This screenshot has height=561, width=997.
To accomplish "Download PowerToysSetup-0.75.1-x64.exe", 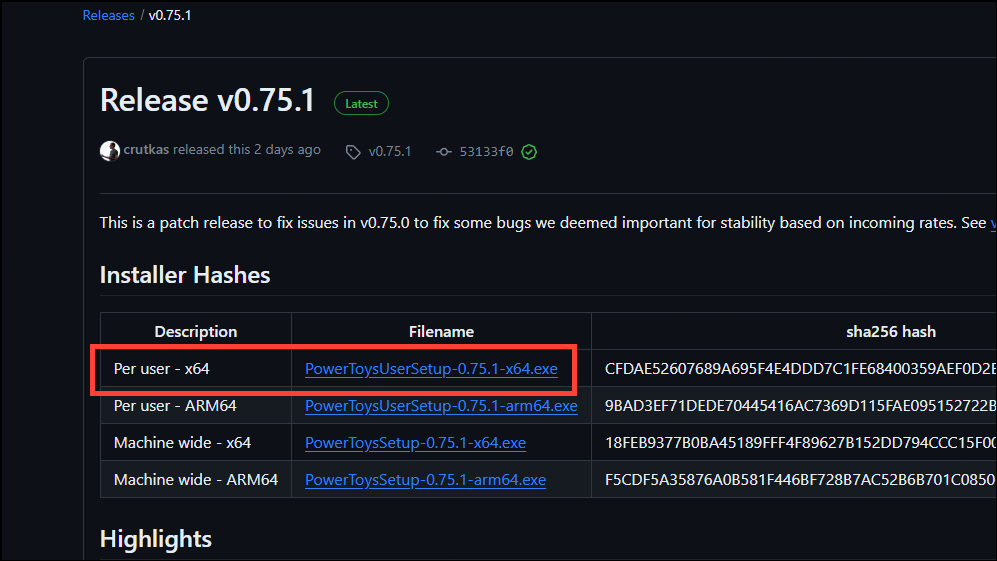I will pos(415,443).
